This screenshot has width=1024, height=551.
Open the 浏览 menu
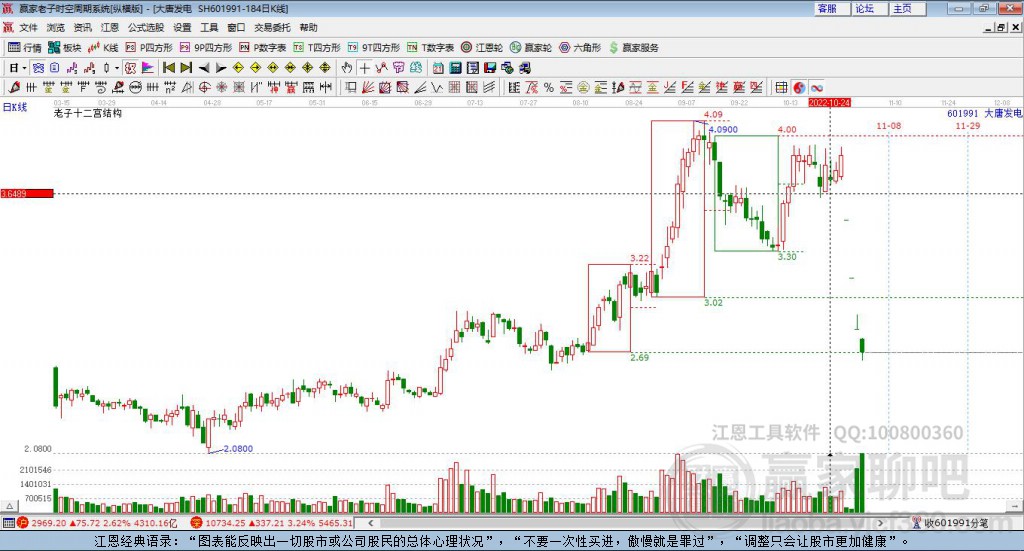pyautogui.click(x=56, y=27)
